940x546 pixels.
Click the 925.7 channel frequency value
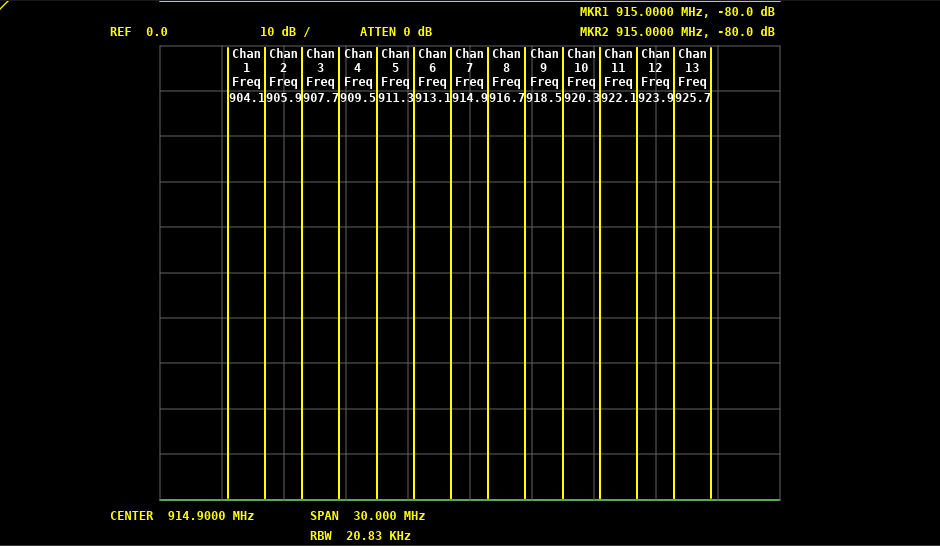coord(692,98)
